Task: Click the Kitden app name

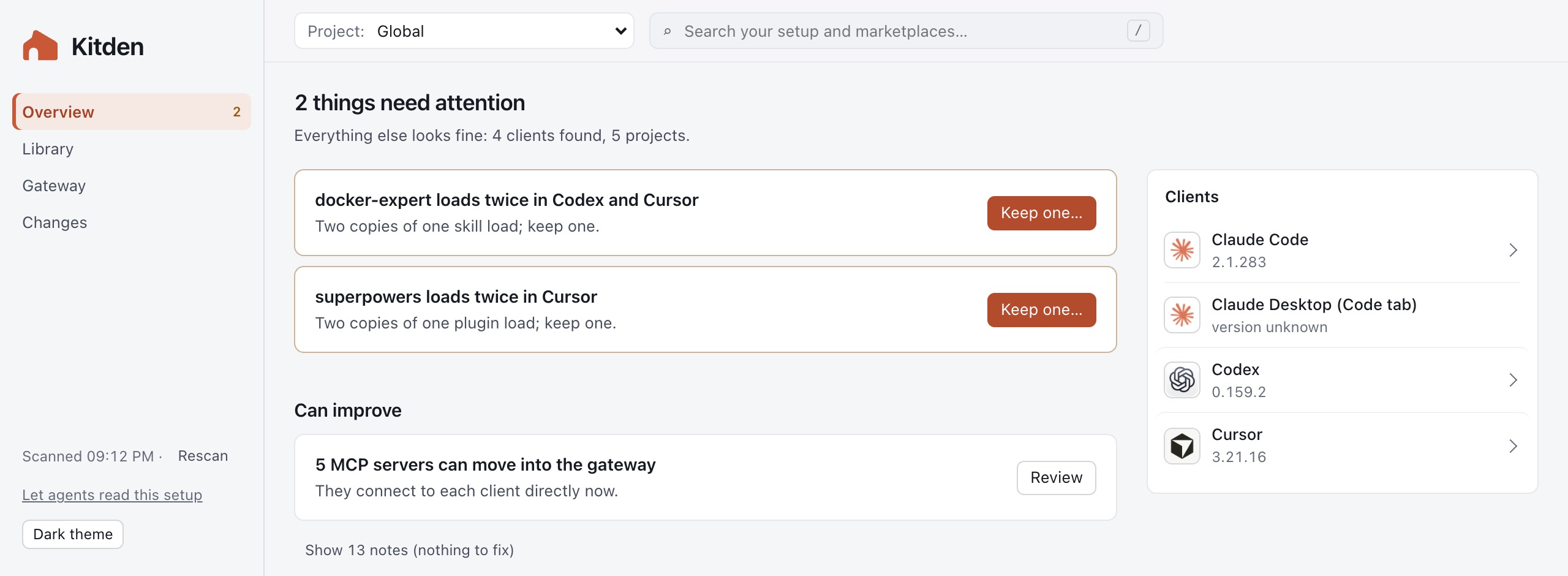Action: (108, 47)
